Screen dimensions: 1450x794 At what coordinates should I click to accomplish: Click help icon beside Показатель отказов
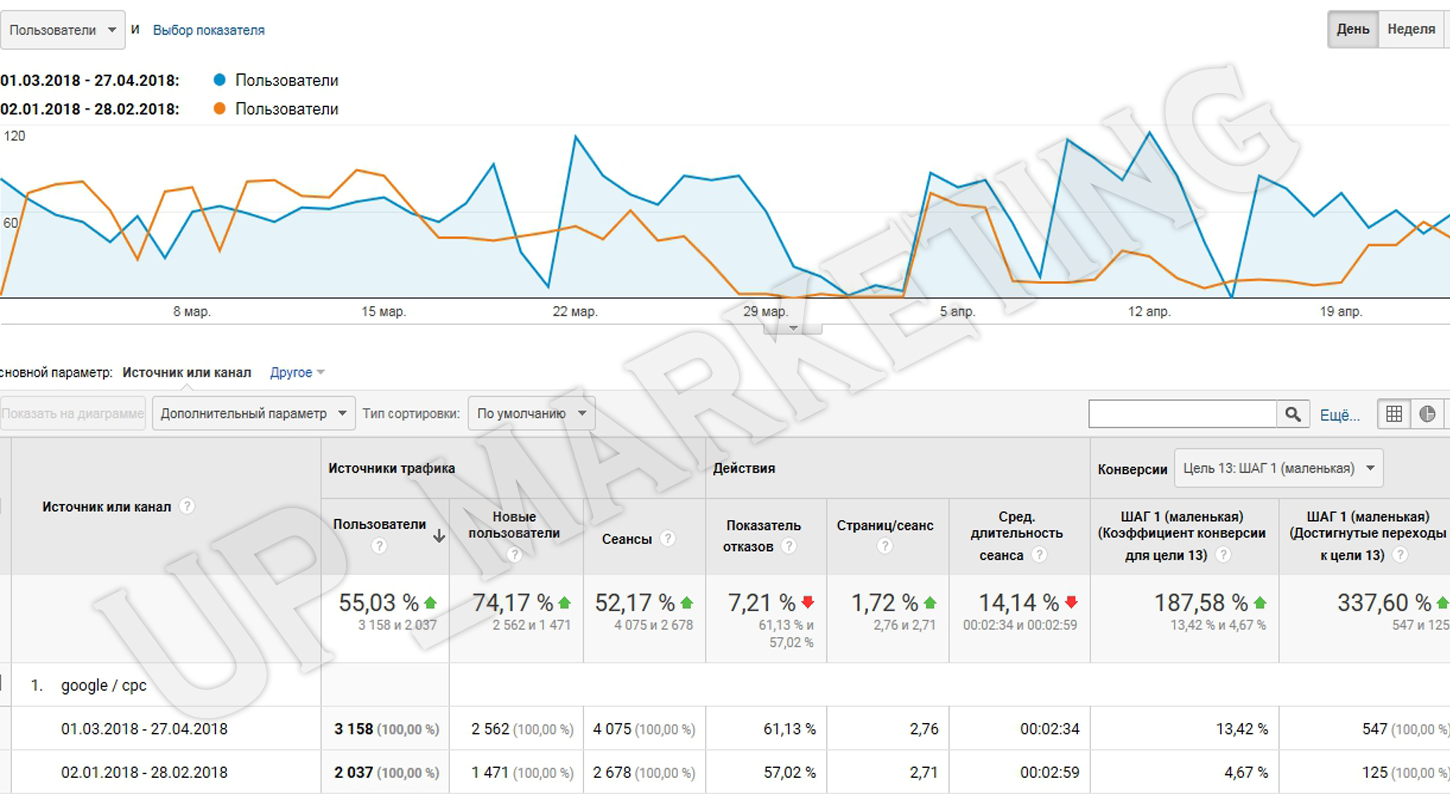[789, 546]
